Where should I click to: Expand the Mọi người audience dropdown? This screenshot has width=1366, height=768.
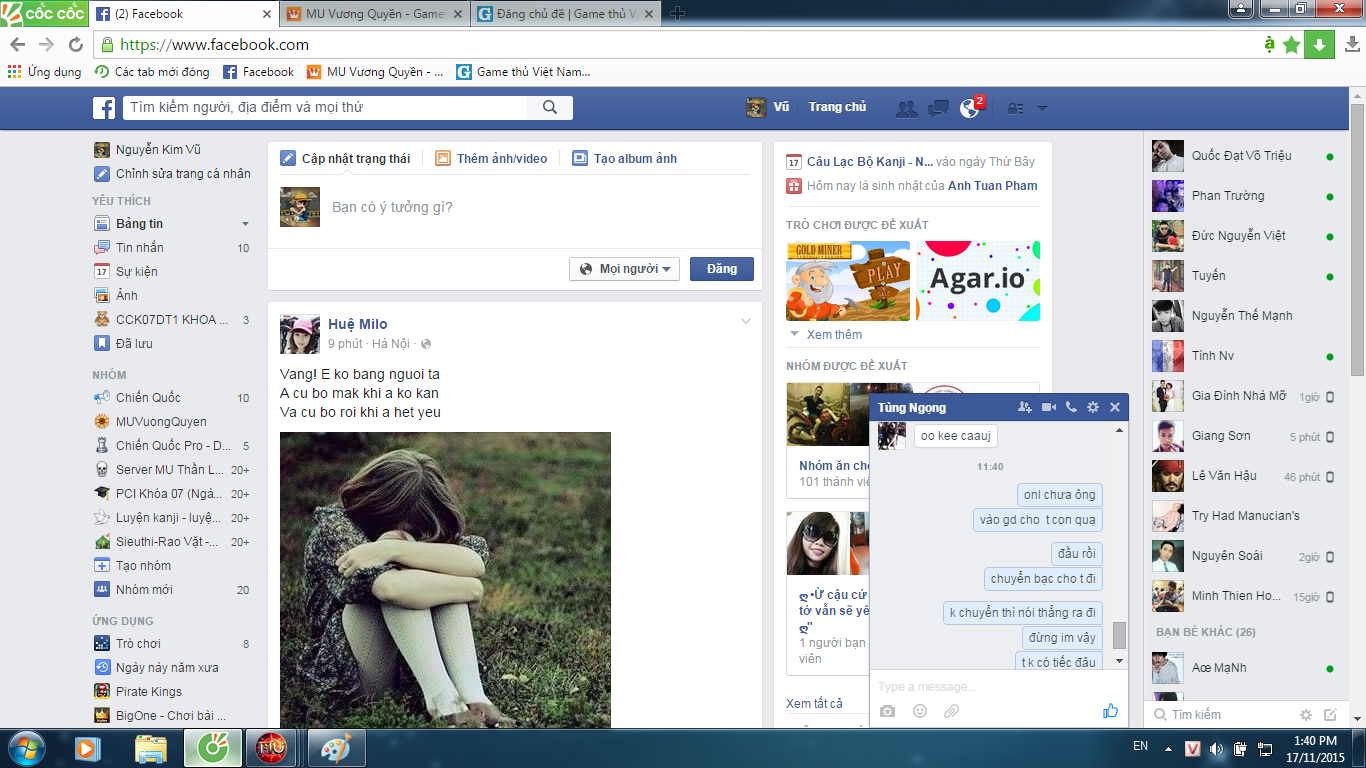pos(625,269)
